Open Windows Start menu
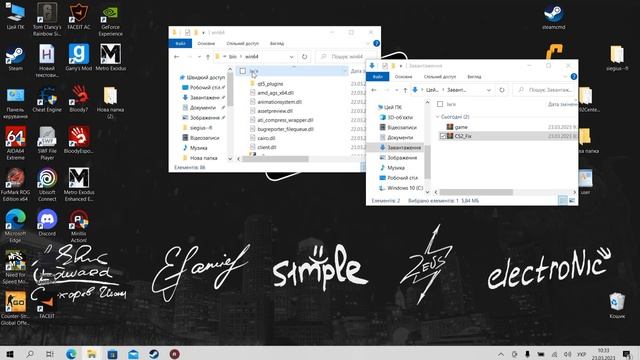The image size is (640, 360). coord(9,354)
